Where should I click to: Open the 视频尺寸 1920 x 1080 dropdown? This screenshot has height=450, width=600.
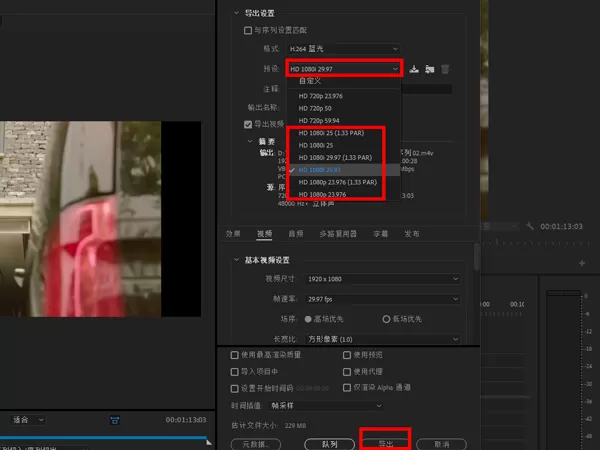click(x=383, y=279)
